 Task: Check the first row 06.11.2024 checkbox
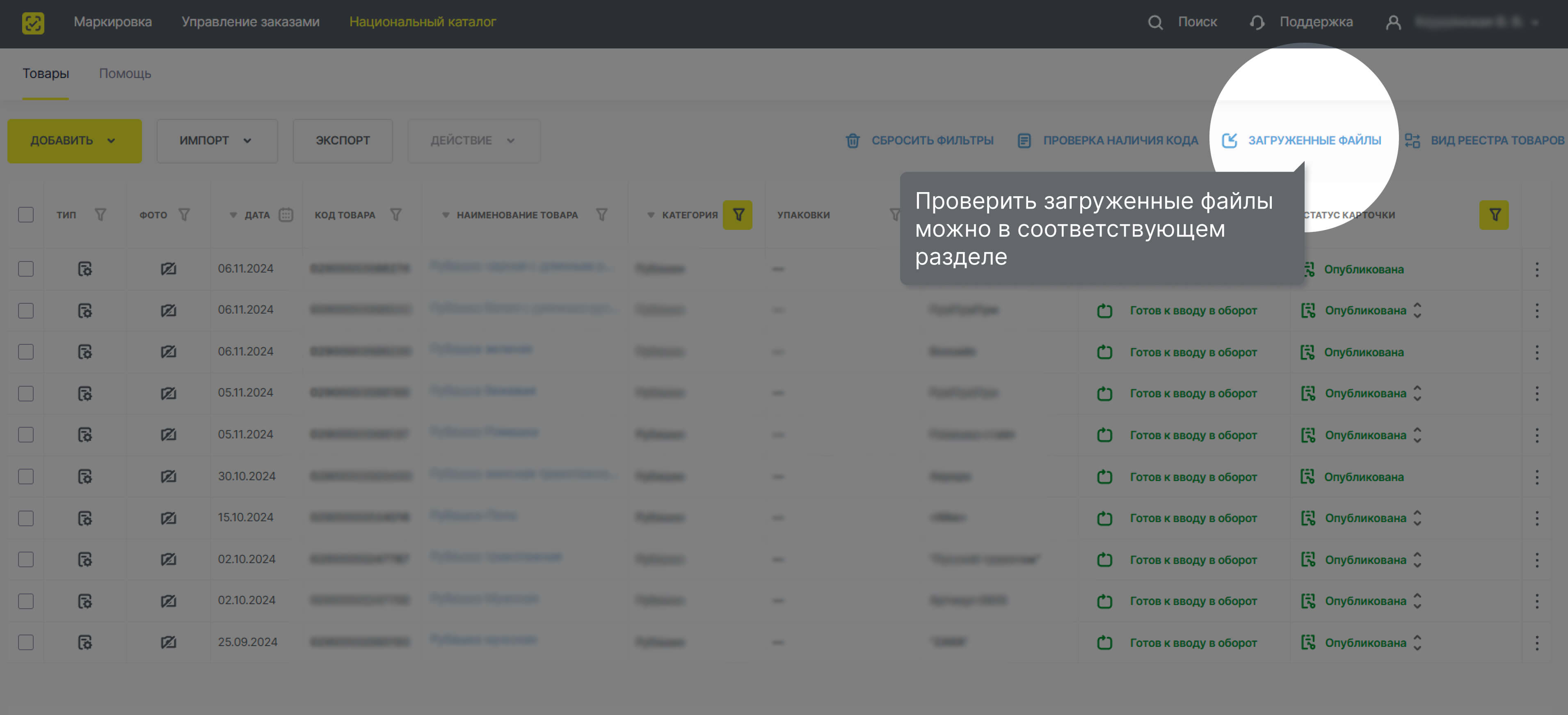coord(25,269)
